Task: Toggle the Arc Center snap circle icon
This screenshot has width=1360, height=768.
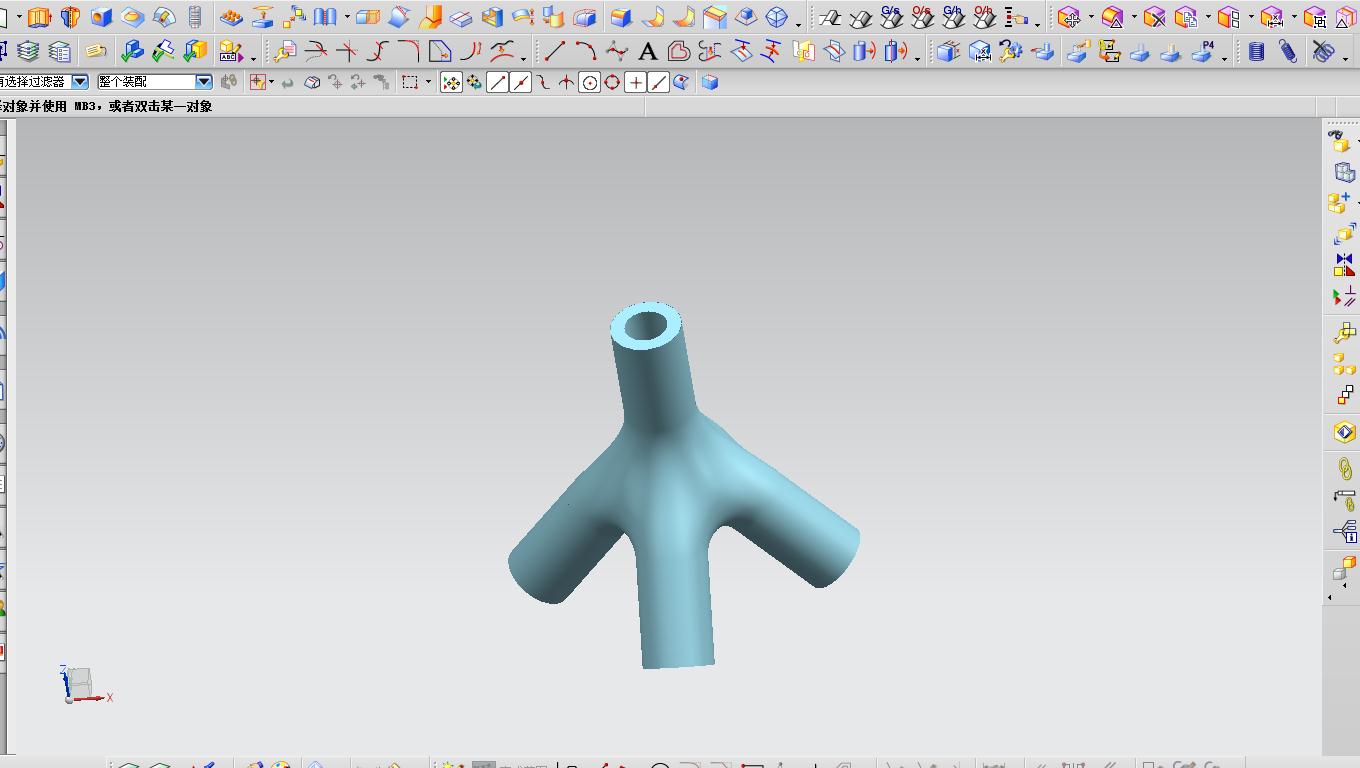Action: tap(590, 83)
